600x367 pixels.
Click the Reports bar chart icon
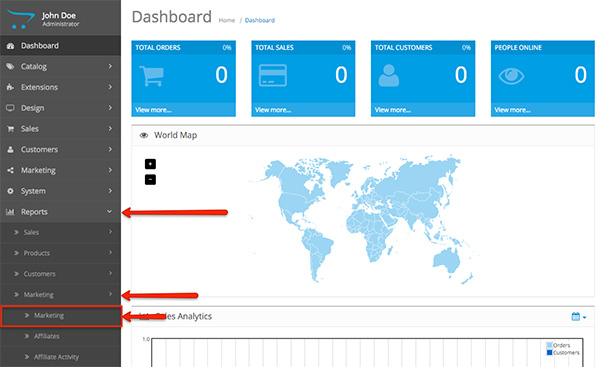[10, 212]
